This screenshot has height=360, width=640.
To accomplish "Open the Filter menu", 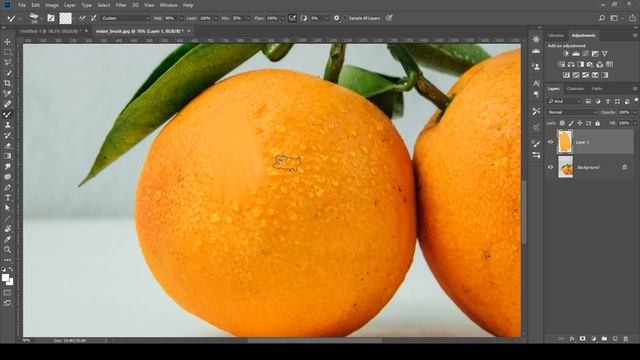I will point(121,5).
